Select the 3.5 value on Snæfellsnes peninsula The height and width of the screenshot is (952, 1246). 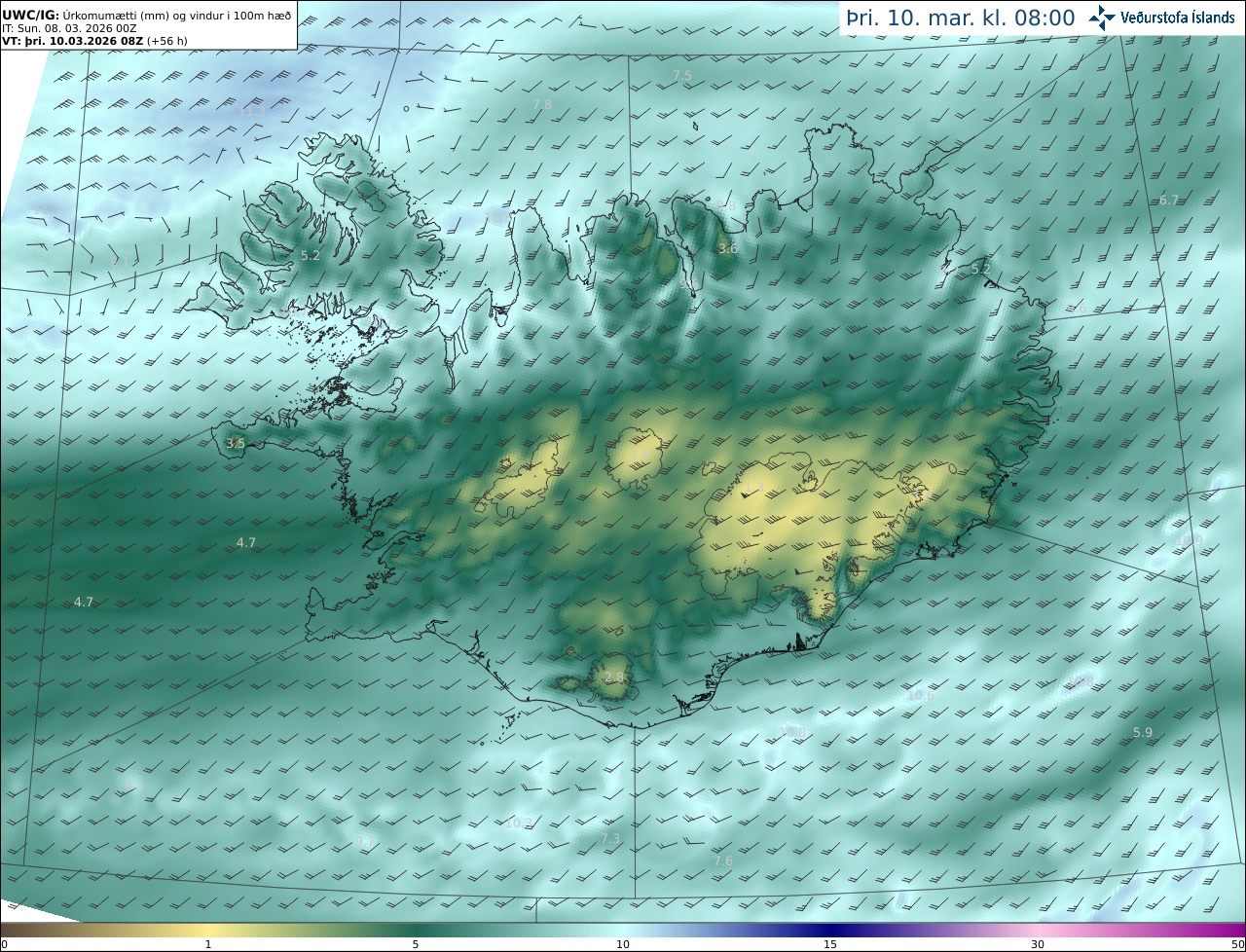click(x=235, y=443)
